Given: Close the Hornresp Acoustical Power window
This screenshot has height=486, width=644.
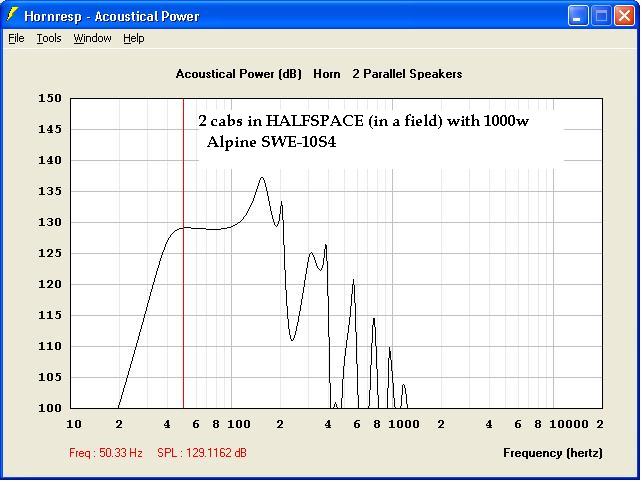Looking at the screenshot, I should (x=624, y=16).
